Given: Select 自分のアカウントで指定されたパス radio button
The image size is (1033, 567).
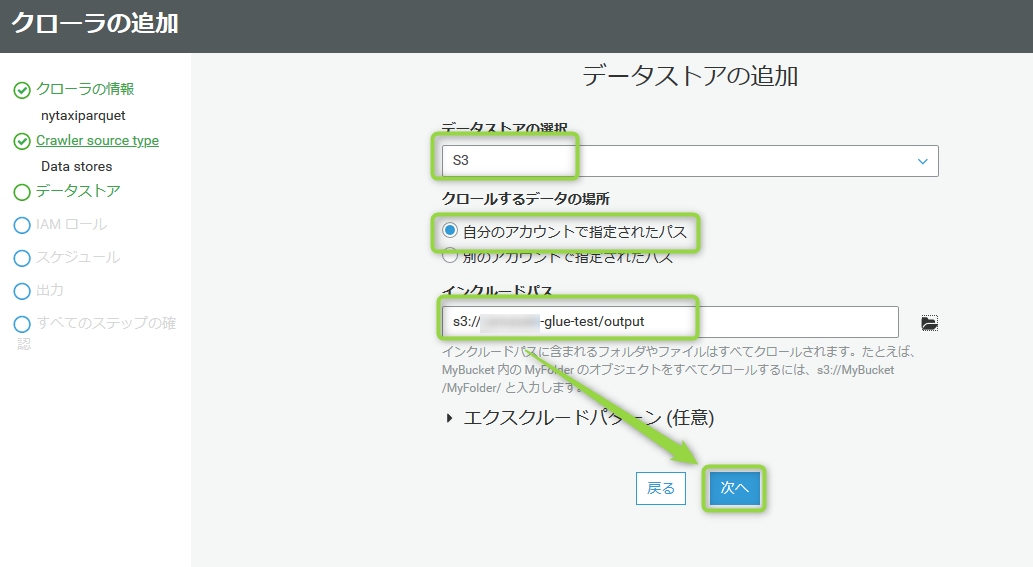Looking at the screenshot, I should click(x=450, y=230).
